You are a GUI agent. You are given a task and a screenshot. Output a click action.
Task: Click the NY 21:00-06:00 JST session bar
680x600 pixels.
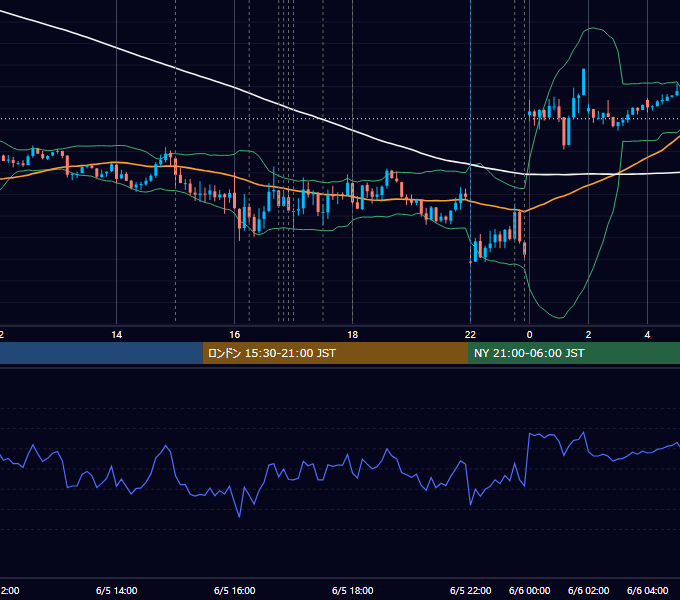(574, 353)
